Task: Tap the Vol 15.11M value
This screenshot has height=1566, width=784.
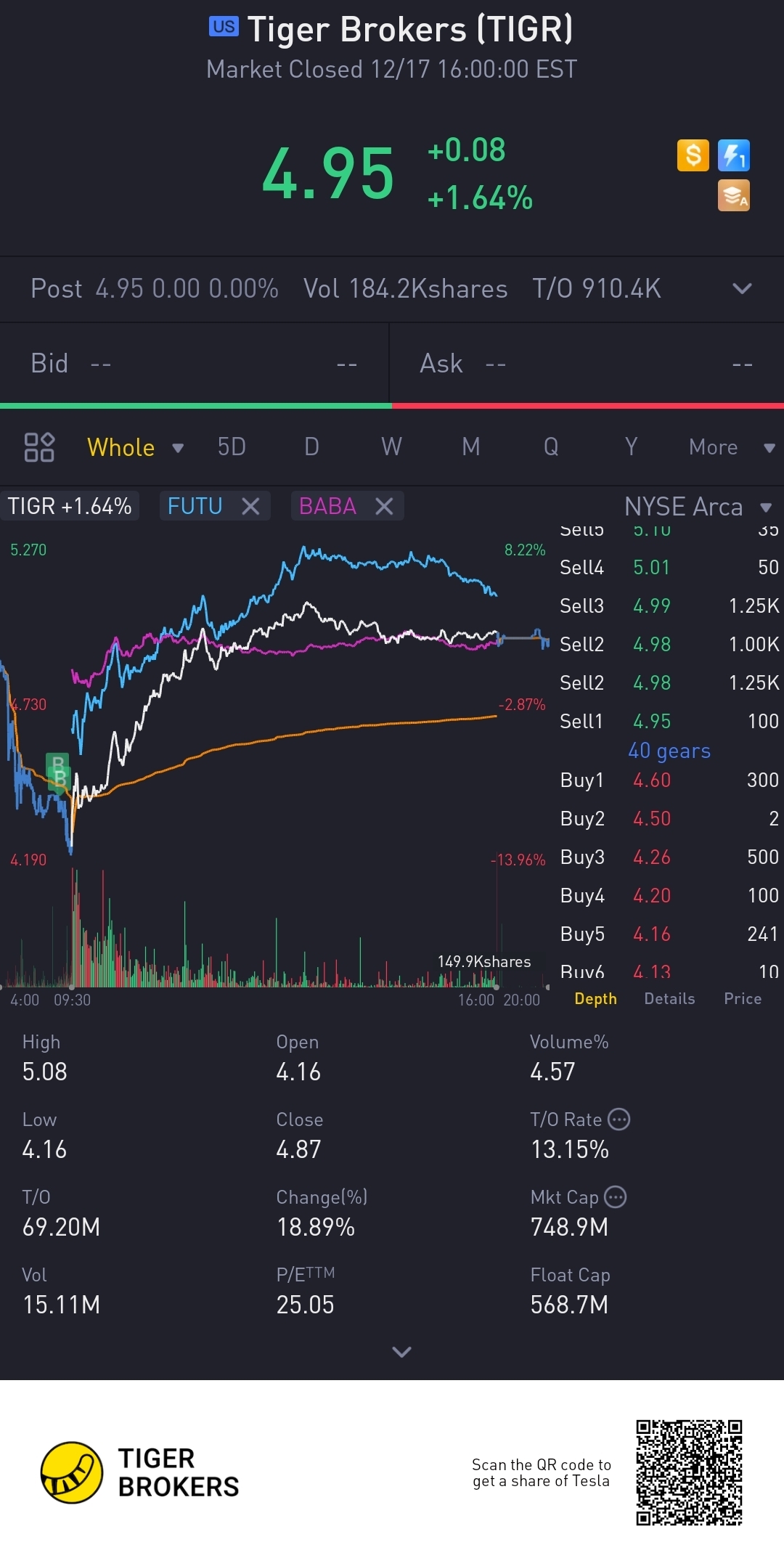Action: tap(61, 1305)
